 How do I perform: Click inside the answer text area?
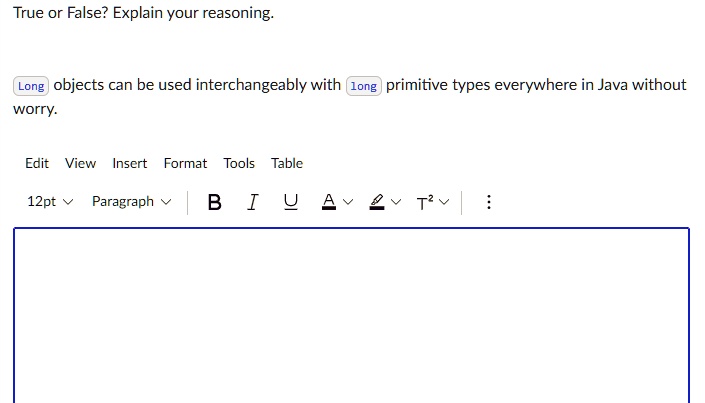point(352,316)
